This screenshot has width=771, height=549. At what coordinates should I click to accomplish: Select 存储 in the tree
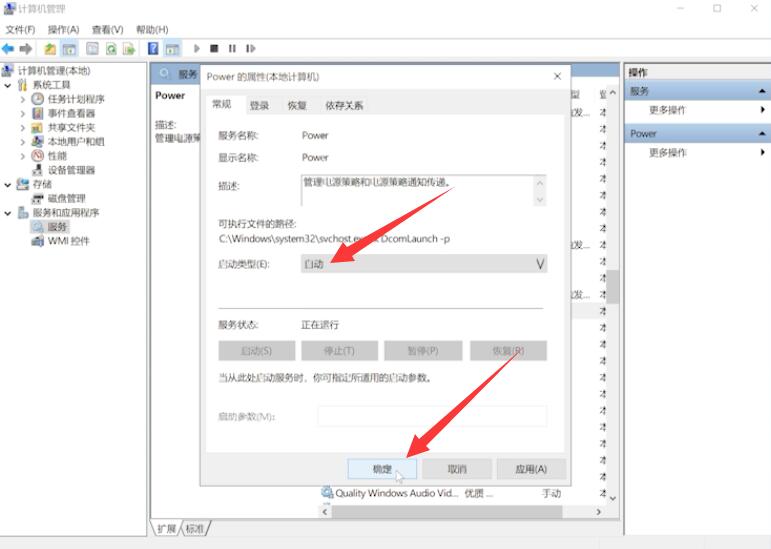(42, 185)
